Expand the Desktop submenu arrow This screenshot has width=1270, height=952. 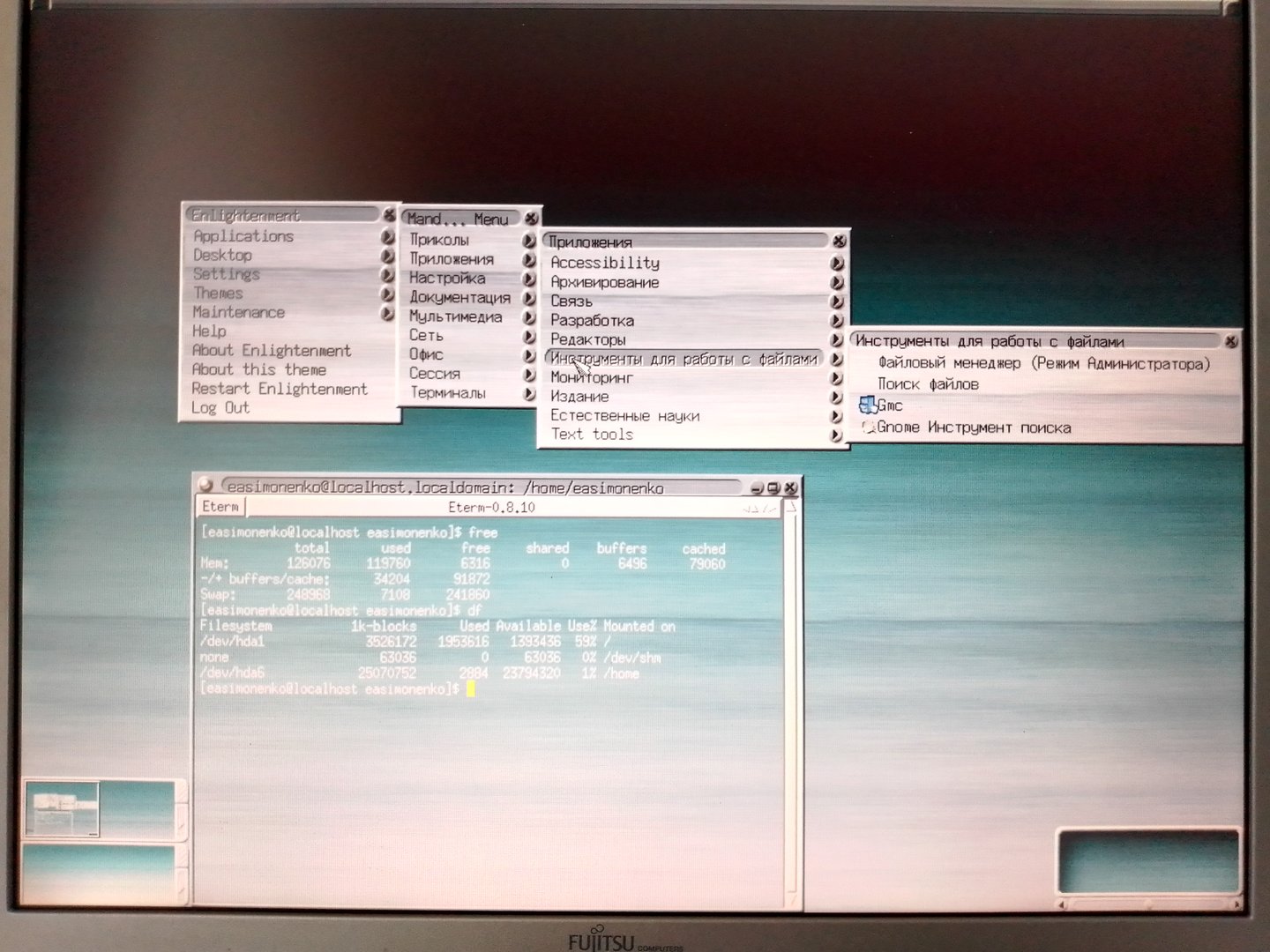coord(387,256)
